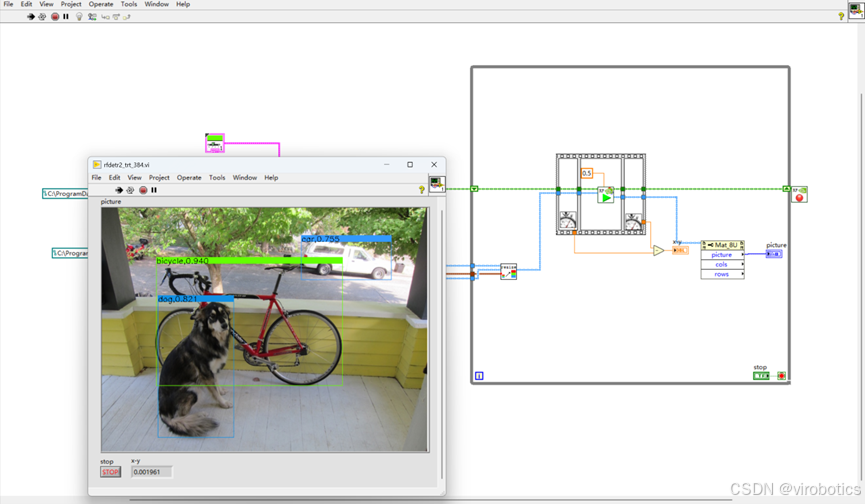The image size is (865, 504).
Task: Toggle Retain Wire Values button
Action: coord(92,17)
